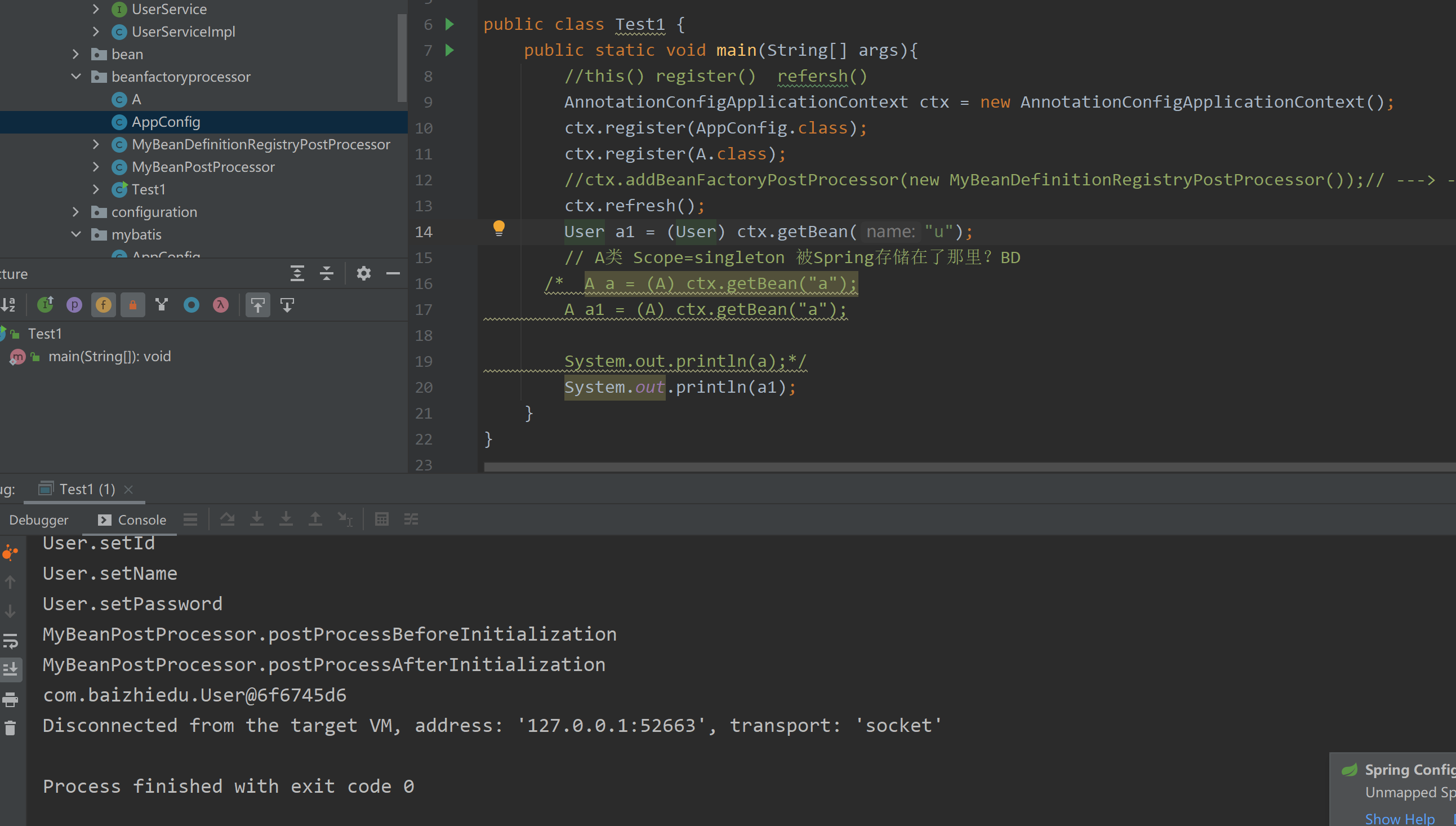Expand UserServiceImpl node in project tree

pyautogui.click(x=96, y=31)
